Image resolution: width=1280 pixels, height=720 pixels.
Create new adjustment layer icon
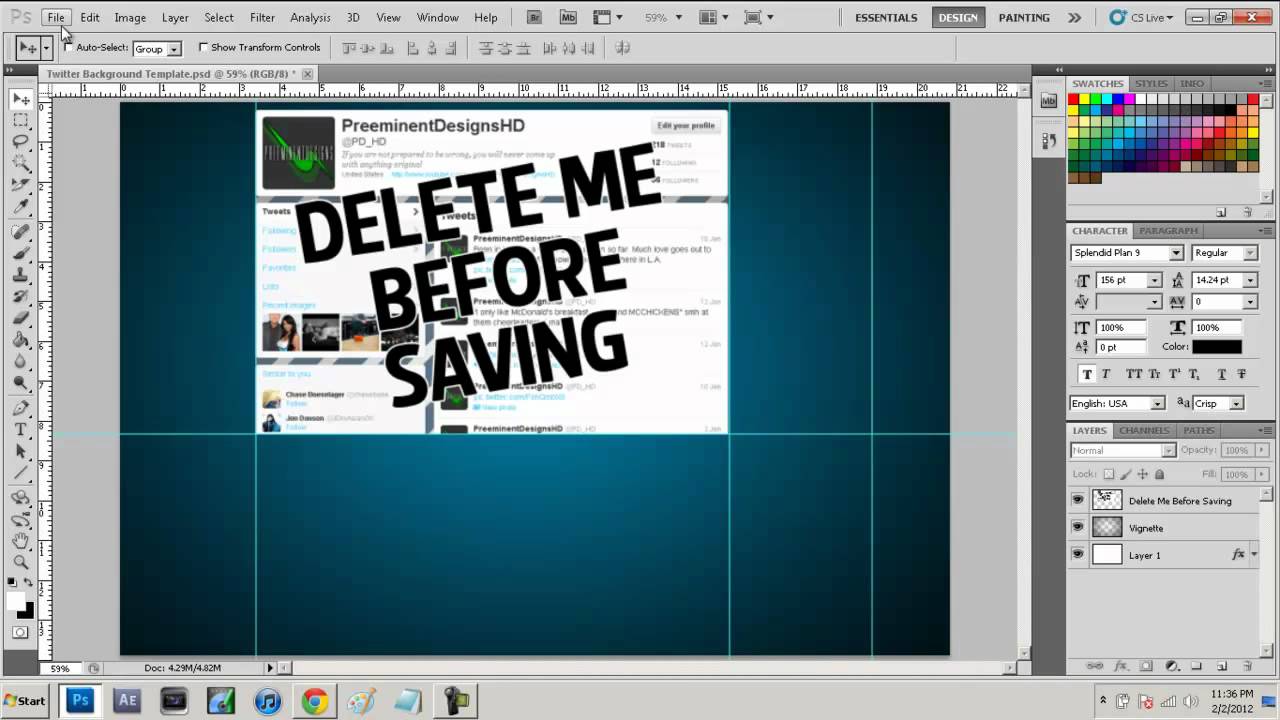pos(1171,666)
